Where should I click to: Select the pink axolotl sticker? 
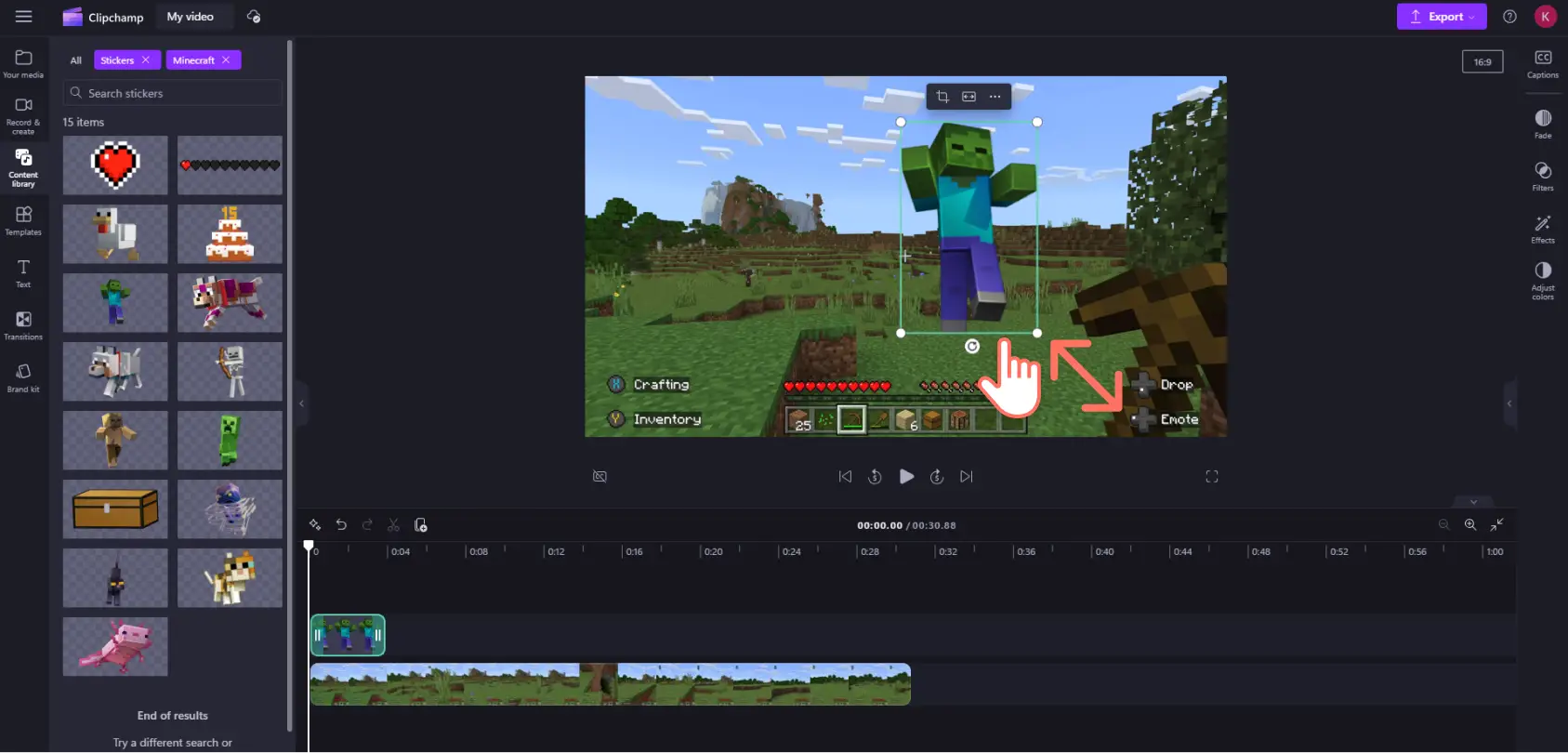pyautogui.click(x=115, y=647)
